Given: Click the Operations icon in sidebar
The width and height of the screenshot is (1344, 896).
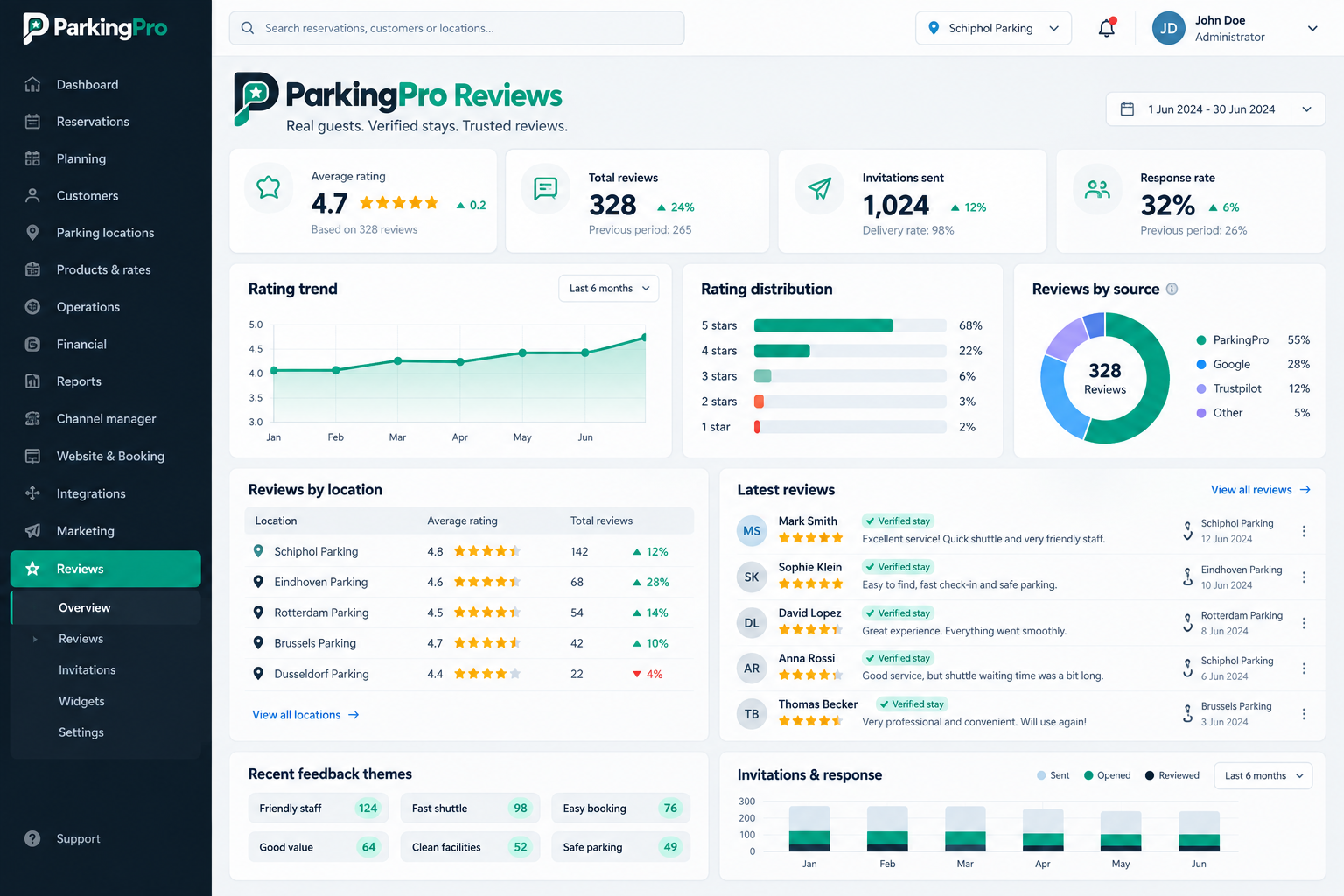Looking at the screenshot, I should tap(32, 307).
